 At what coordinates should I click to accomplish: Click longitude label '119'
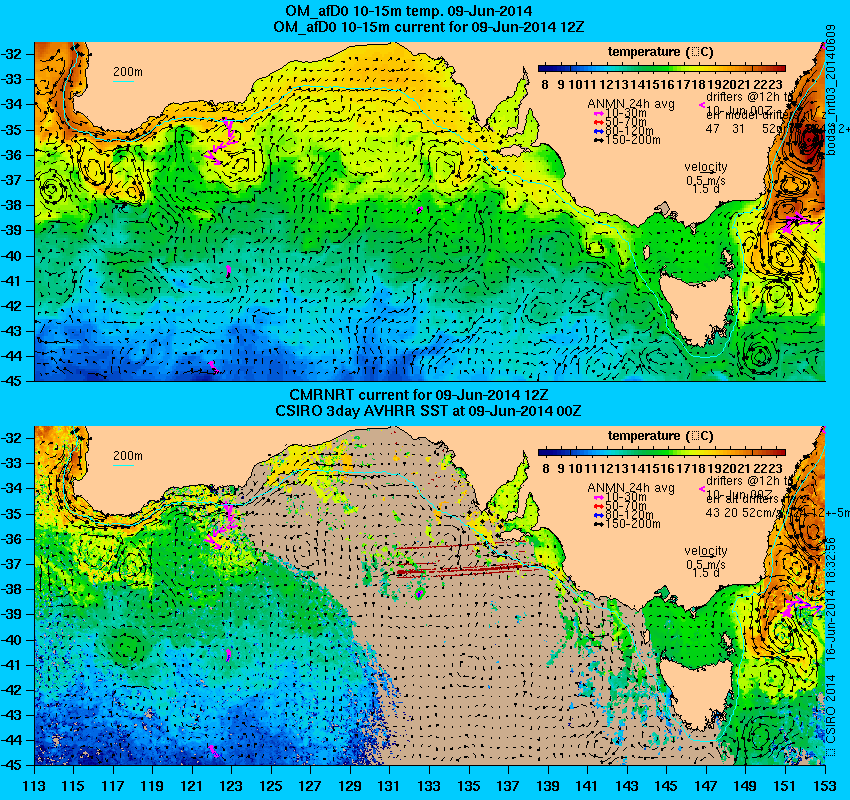(x=152, y=785)
